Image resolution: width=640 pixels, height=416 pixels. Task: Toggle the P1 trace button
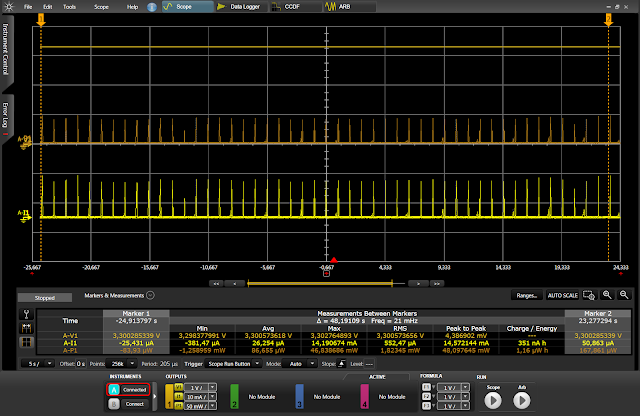[x=179, y=405]
